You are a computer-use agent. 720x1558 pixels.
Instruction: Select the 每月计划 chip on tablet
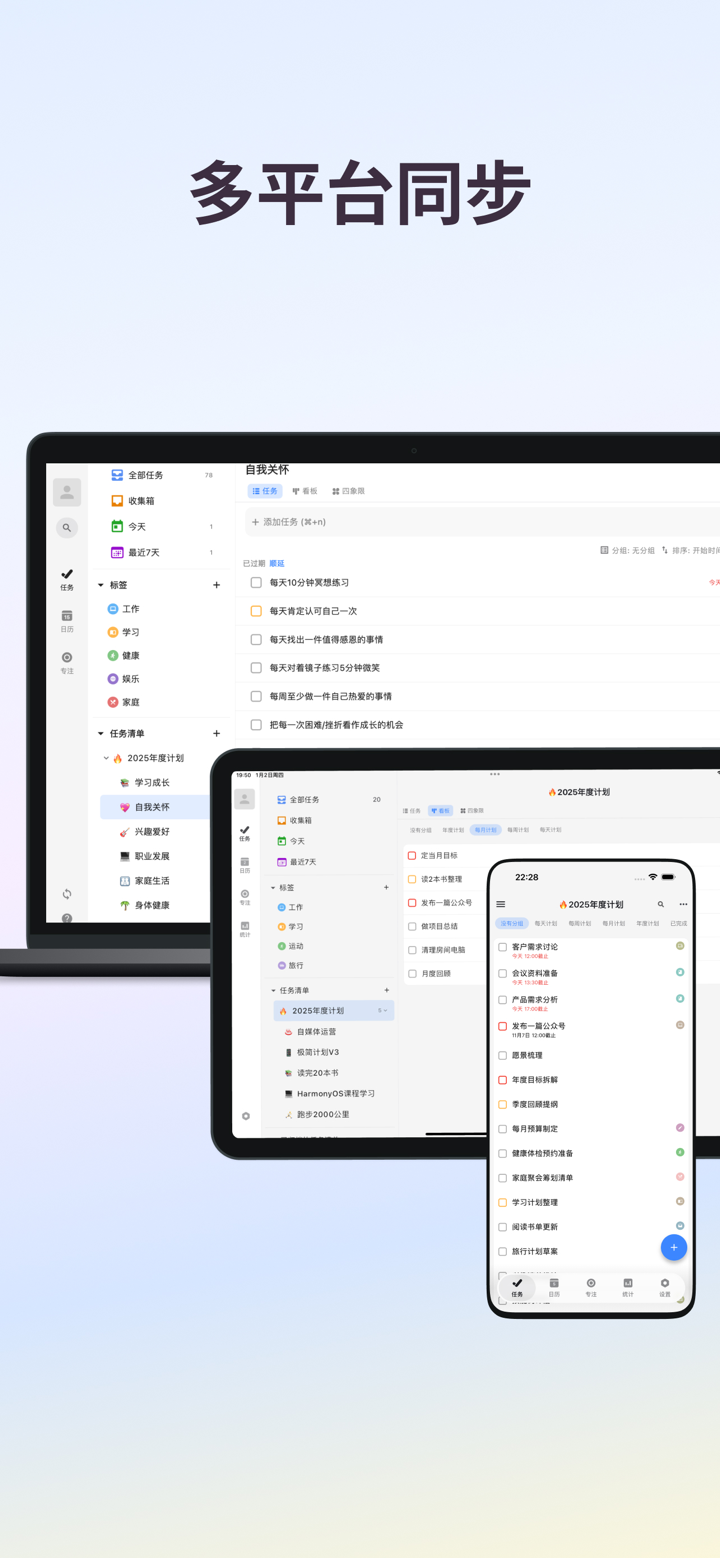coord(485,830)
